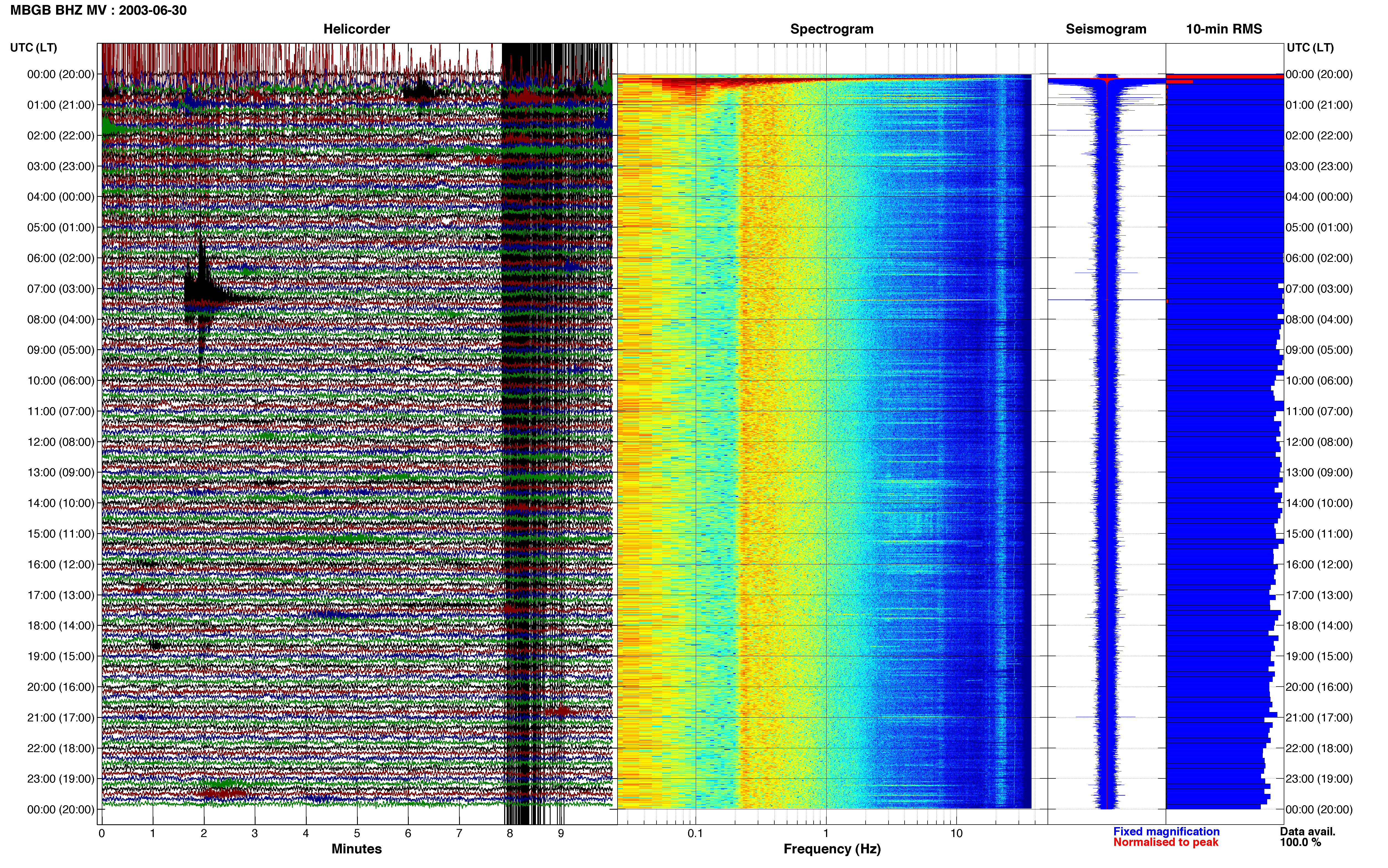Click the 'Seismogram' panel heading
The image size is (1388, 868).
tap(1106, 29)
